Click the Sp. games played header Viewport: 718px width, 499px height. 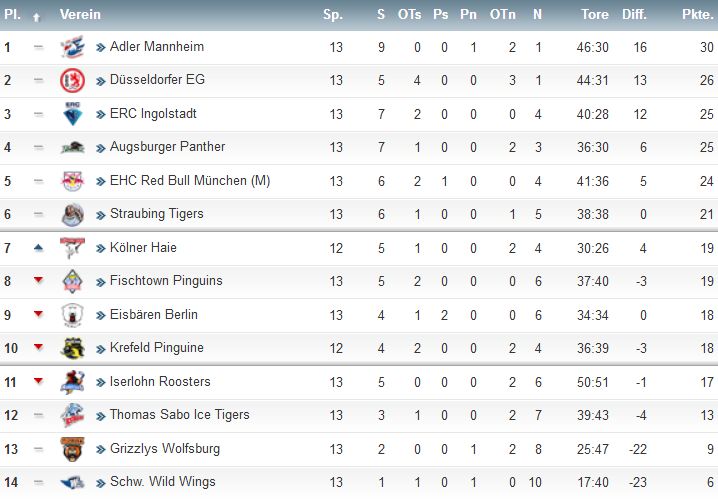(x=333, y=15)
